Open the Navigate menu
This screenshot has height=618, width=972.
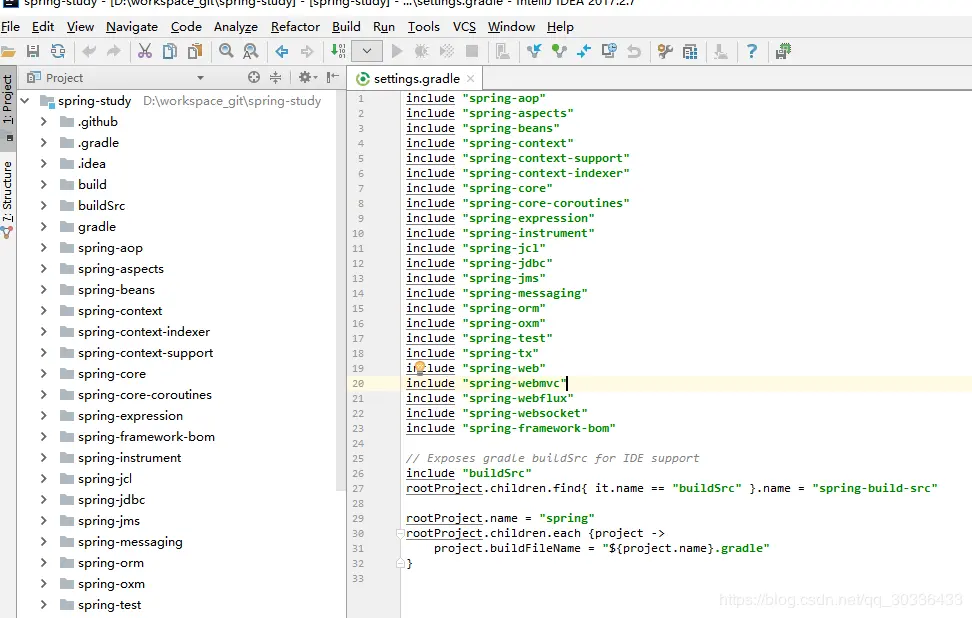(x=131, y=27)
